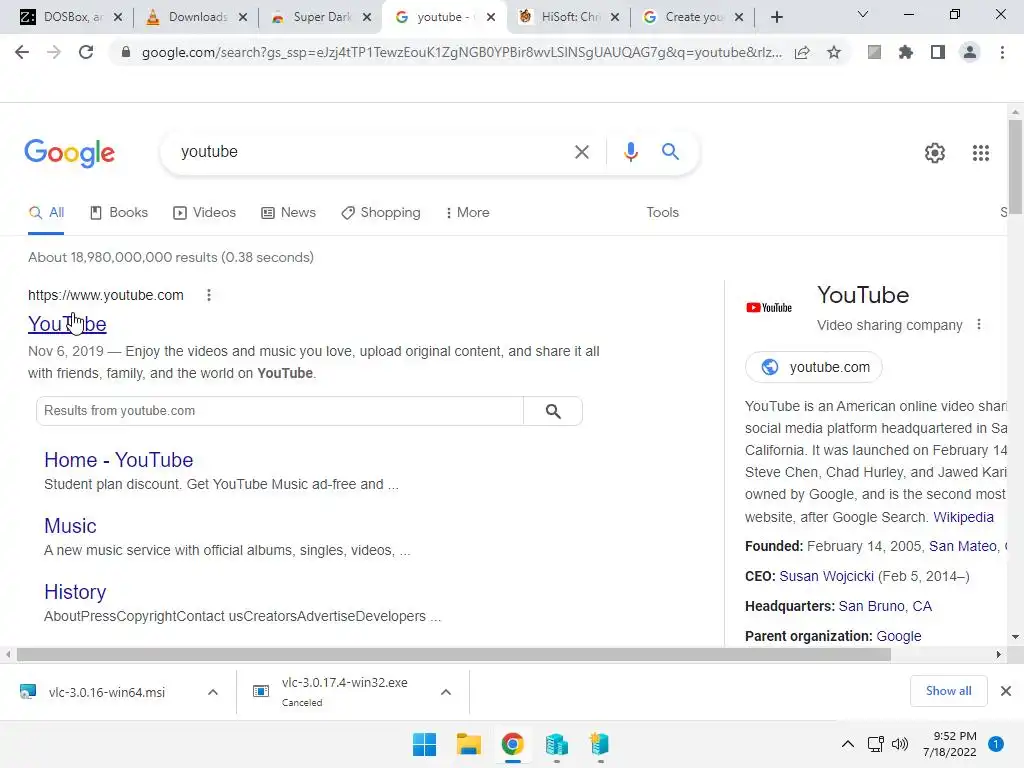Image resolution: width=1024 pixels, height=768 pixels.
Task: Go back using the browser back arrow
Action: point(22,52)
